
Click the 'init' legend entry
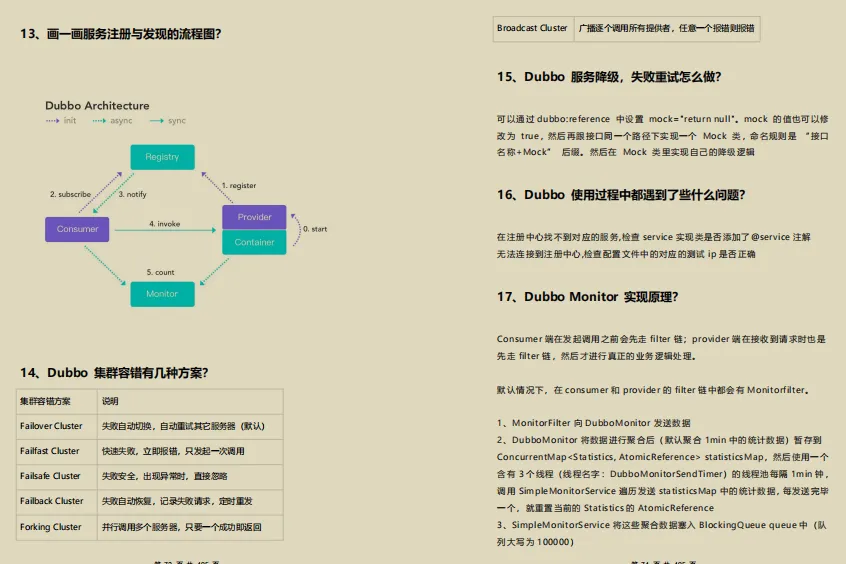[x=61, y=120]
